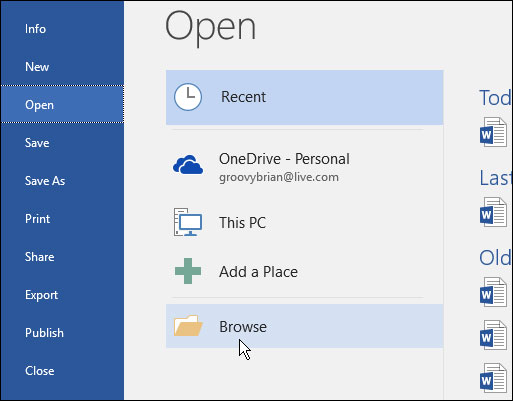This screenshot has width=513, height=401.
Task: Choose Save As from the sidebar
Action: (62, 181)
